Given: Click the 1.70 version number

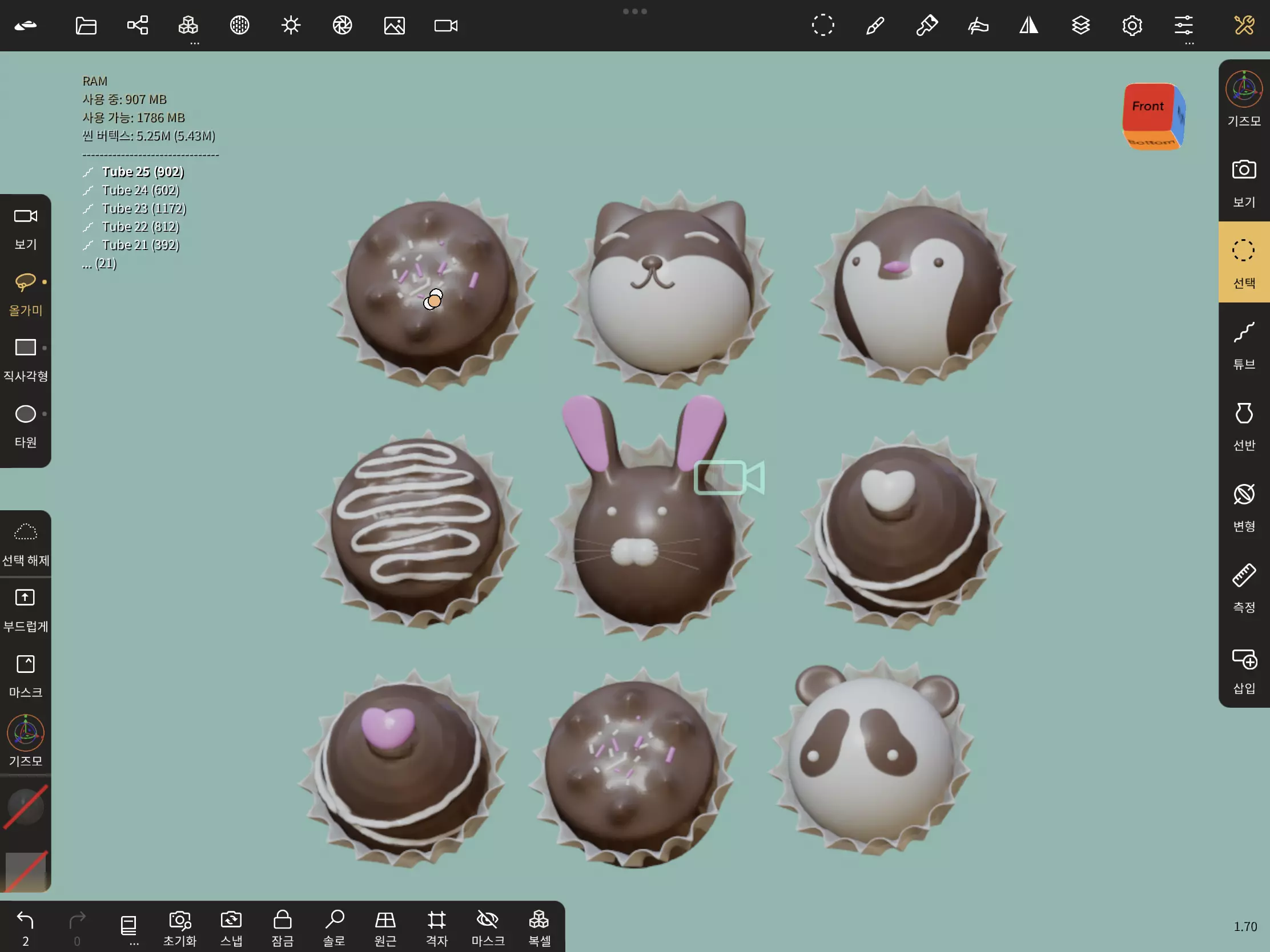Looking at the screenshot, I should coord(1245,927).
